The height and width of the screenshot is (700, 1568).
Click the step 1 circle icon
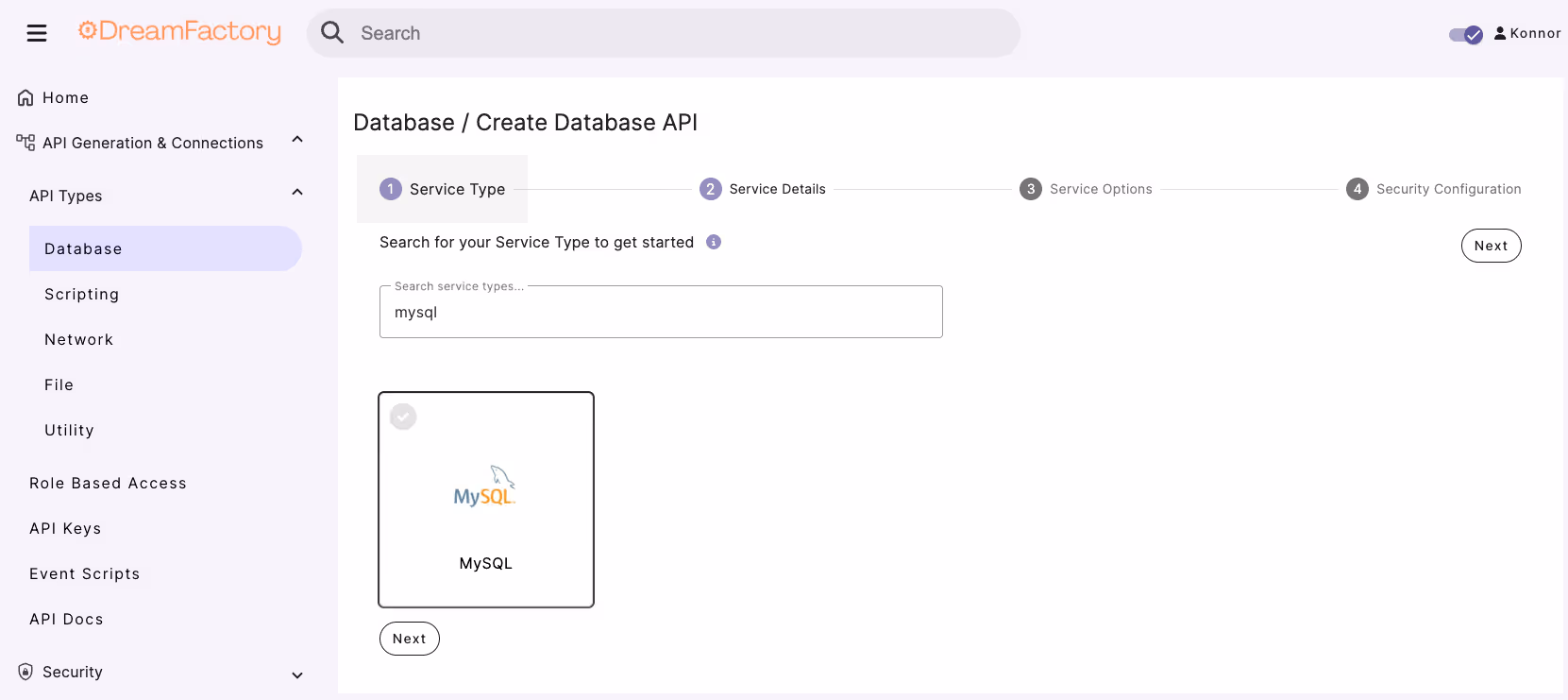[x=391, y=189]
